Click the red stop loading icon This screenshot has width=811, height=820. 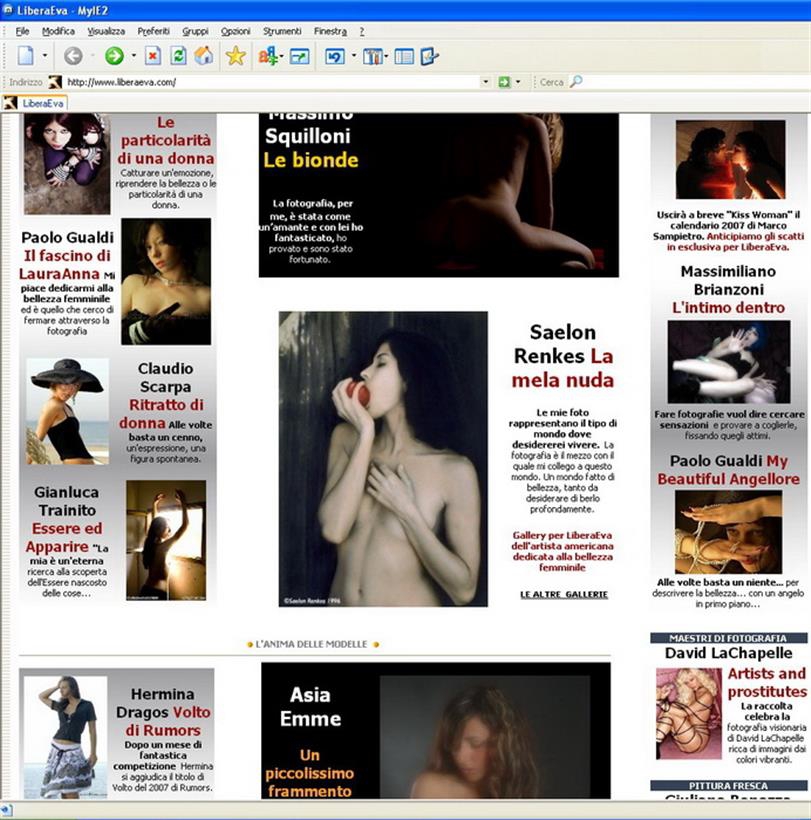[152, 56]
